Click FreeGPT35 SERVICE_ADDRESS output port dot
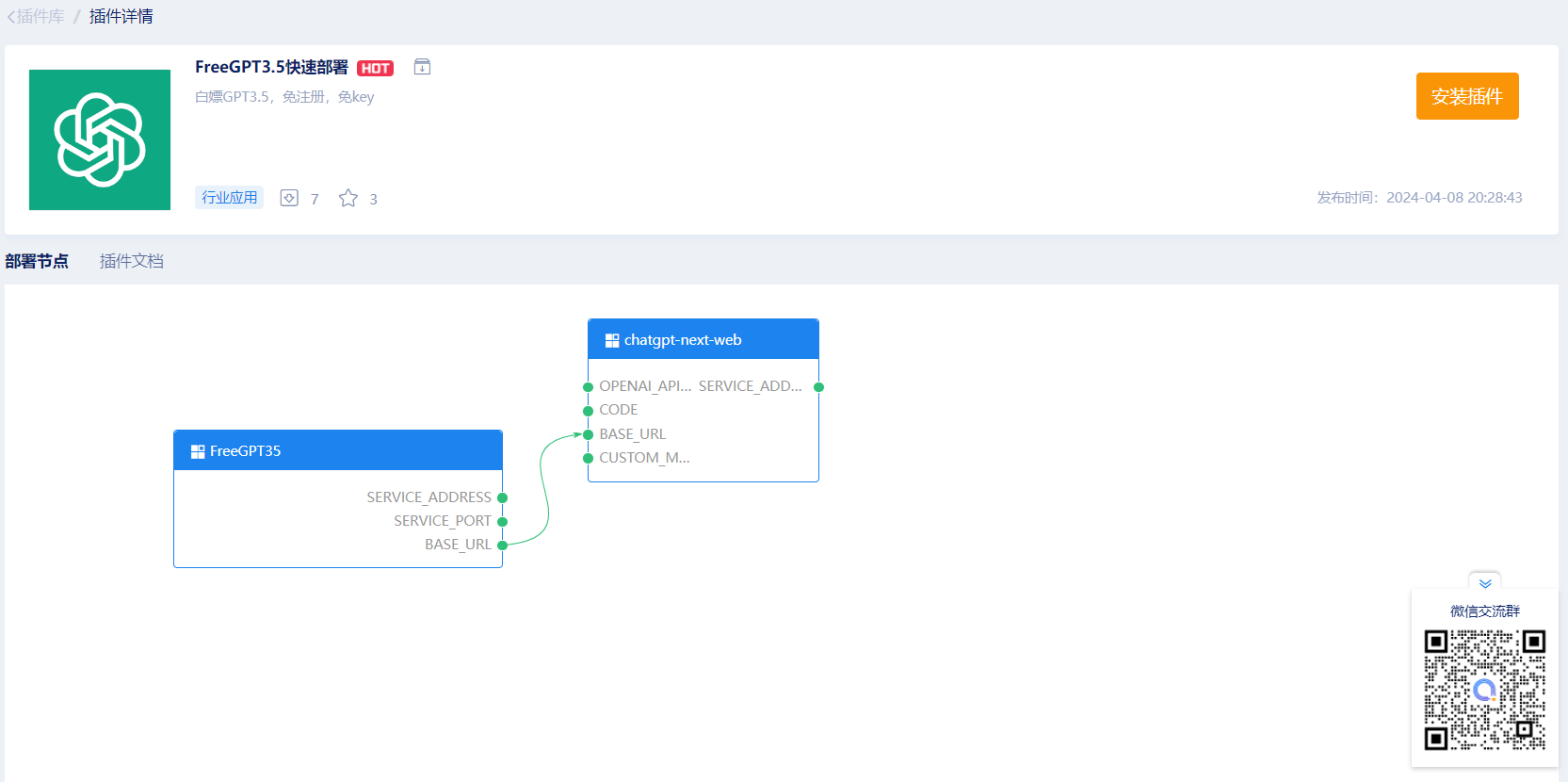 (502, 497)
